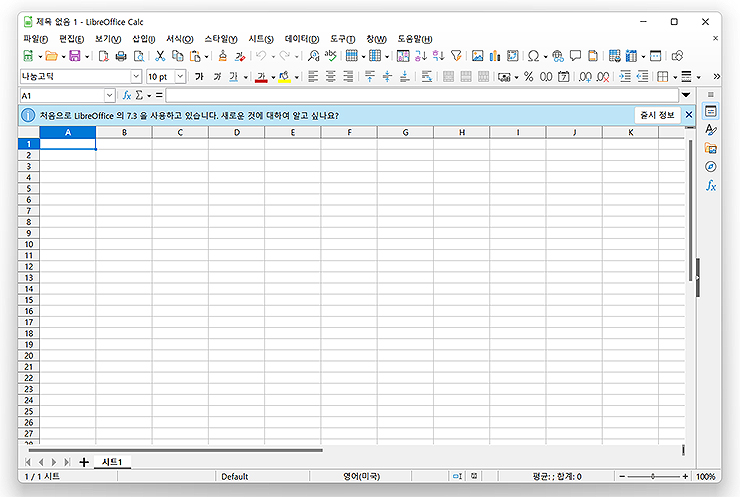Click column D header

click(x=236, y=132)
